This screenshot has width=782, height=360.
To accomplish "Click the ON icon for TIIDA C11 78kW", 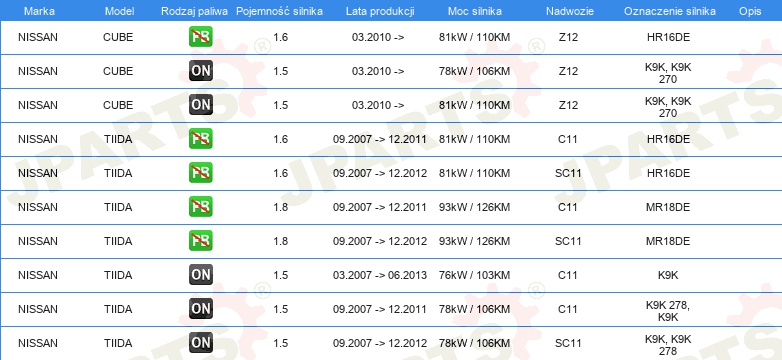I will coord(200,309).
